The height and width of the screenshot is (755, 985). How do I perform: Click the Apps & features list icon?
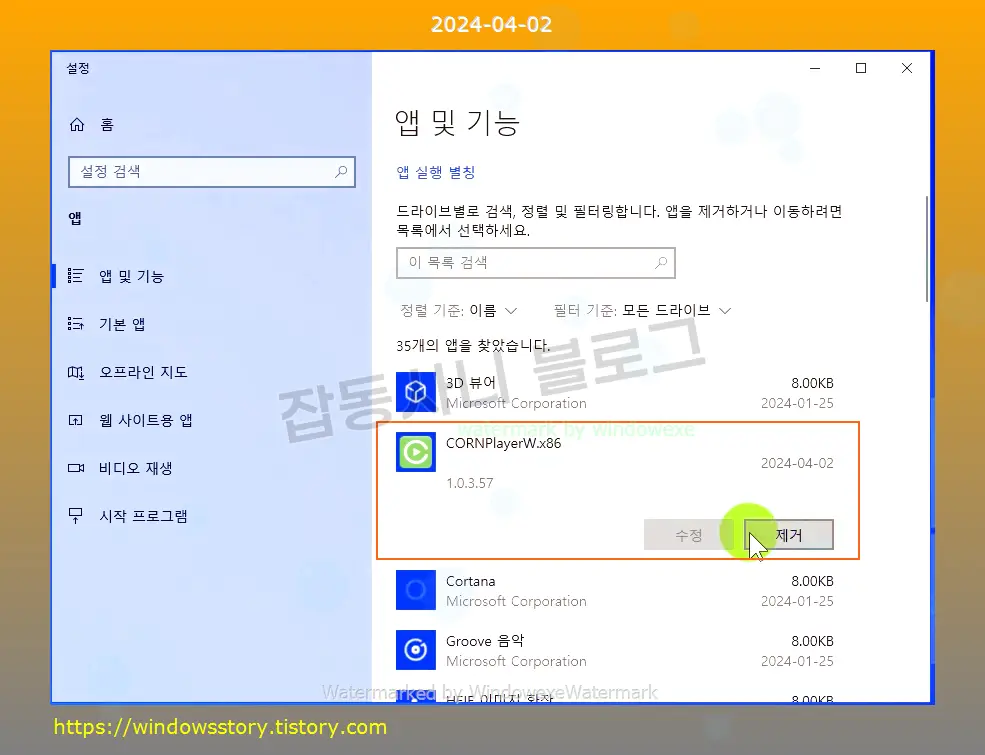(75, 276)
